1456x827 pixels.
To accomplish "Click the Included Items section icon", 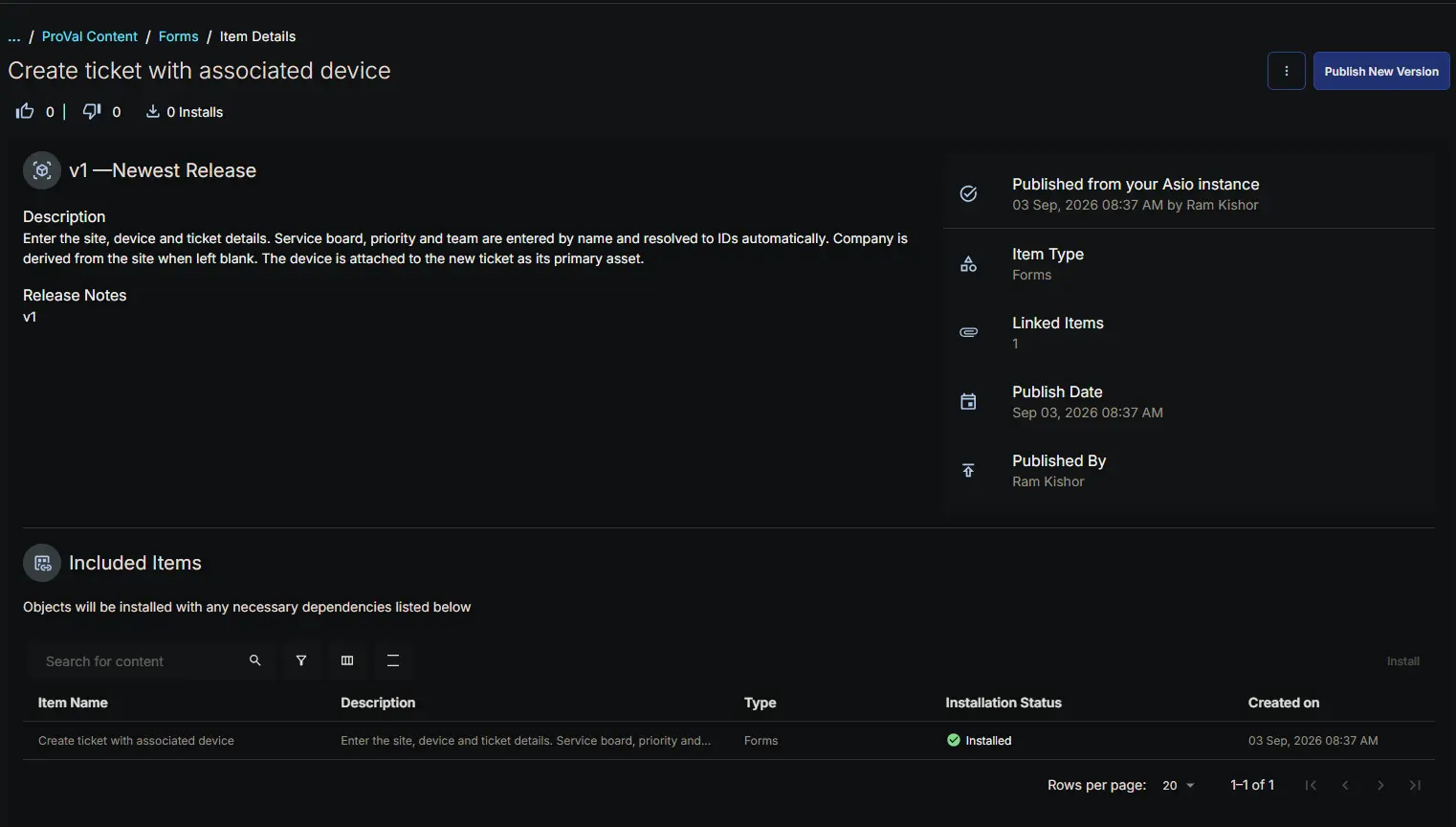I will (42, 563).
